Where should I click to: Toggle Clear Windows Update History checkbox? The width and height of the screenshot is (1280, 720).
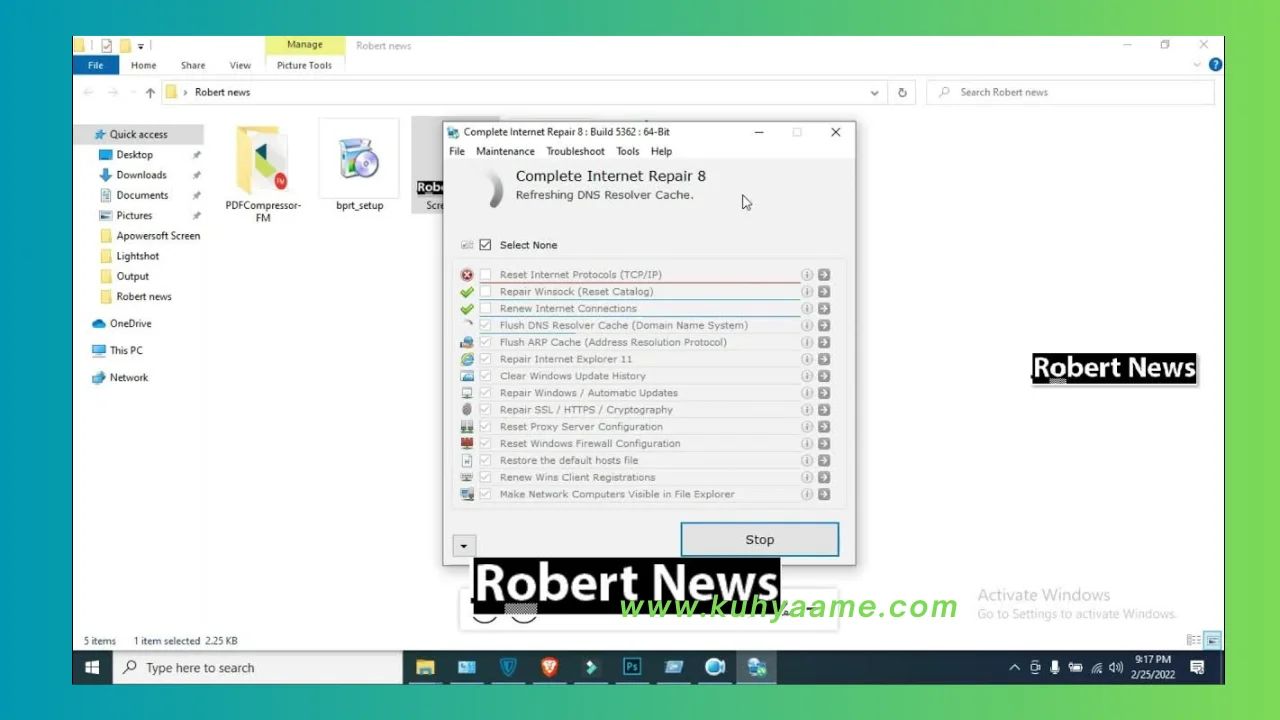click(485, 376)
